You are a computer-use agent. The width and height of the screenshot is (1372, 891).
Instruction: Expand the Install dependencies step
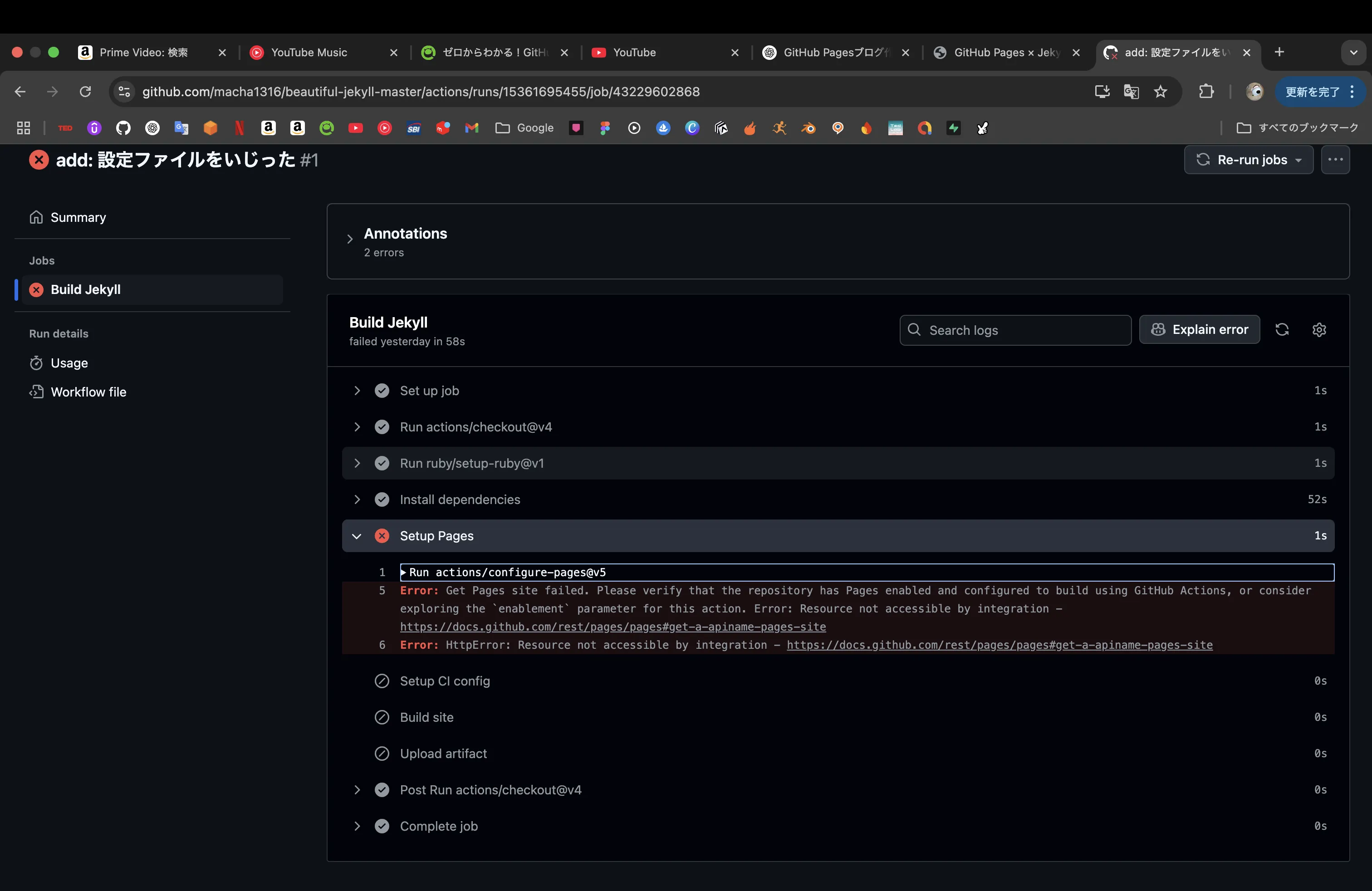[357, 499]
